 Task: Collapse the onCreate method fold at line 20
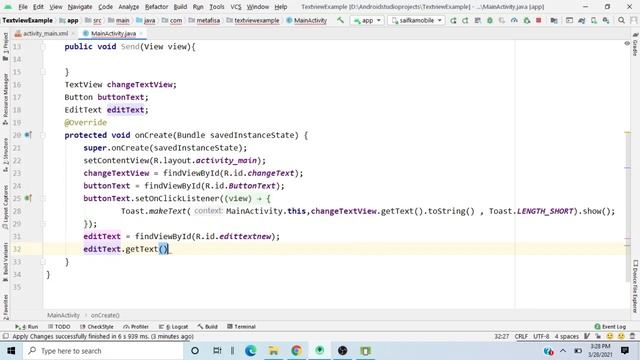pyautogui.click(x=43, y=135)
